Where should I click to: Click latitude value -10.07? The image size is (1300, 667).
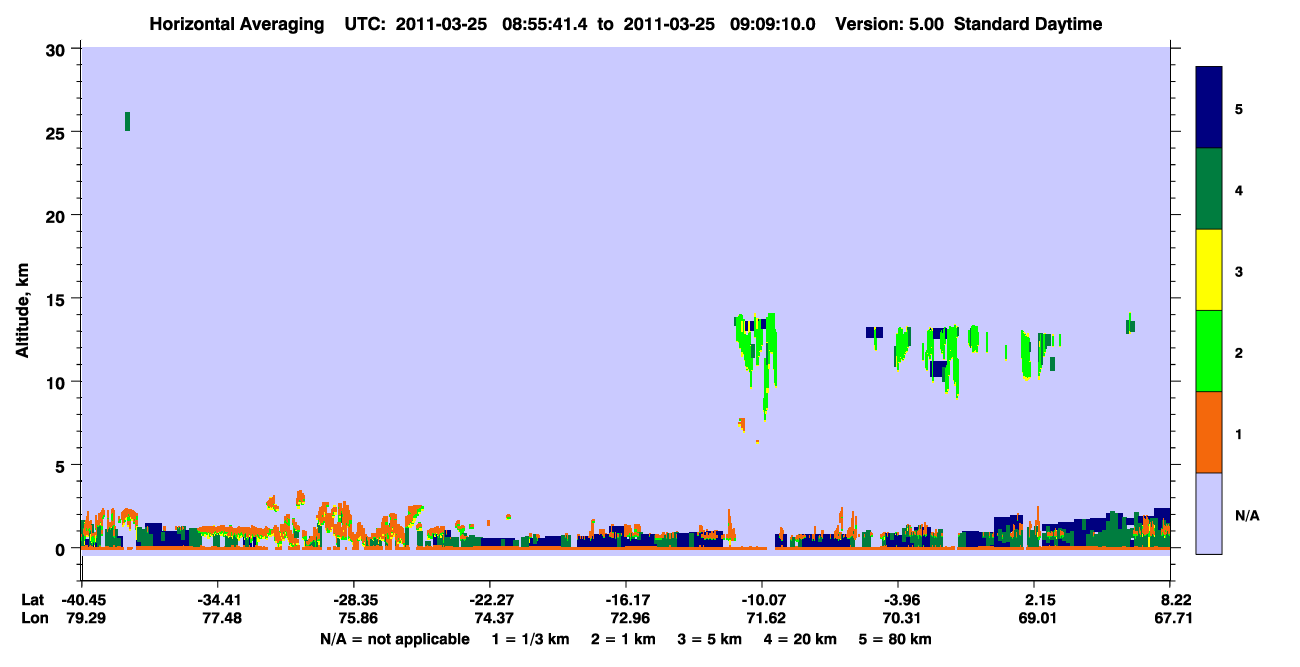762,600
